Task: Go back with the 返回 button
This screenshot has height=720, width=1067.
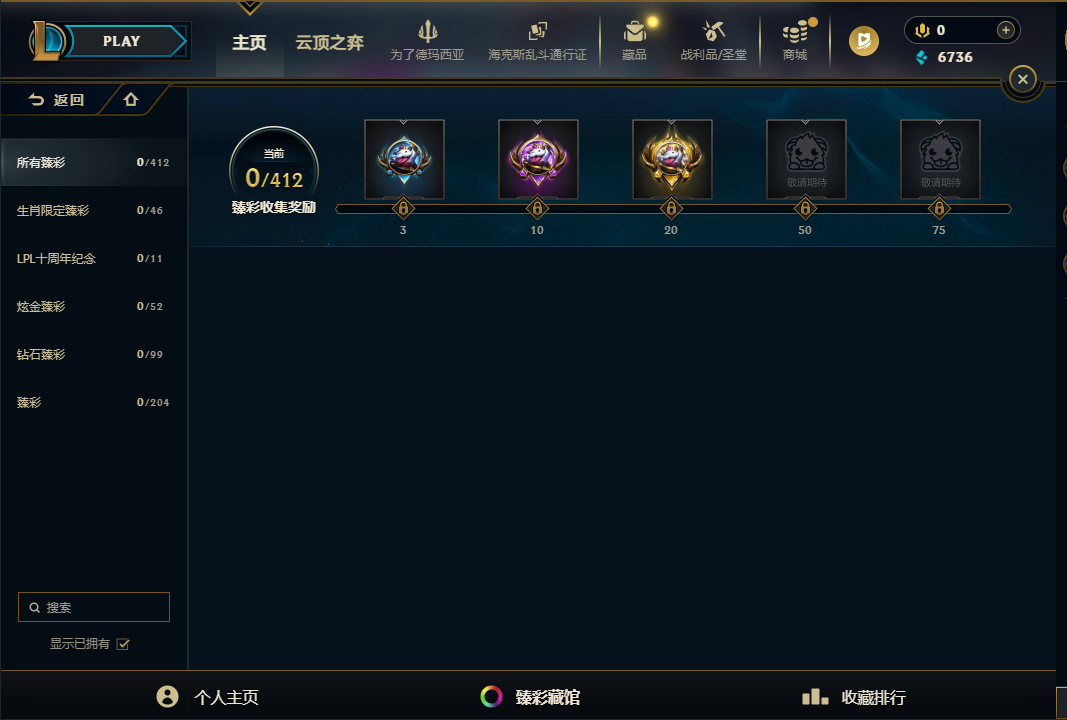Action: (x=56, y=100)
